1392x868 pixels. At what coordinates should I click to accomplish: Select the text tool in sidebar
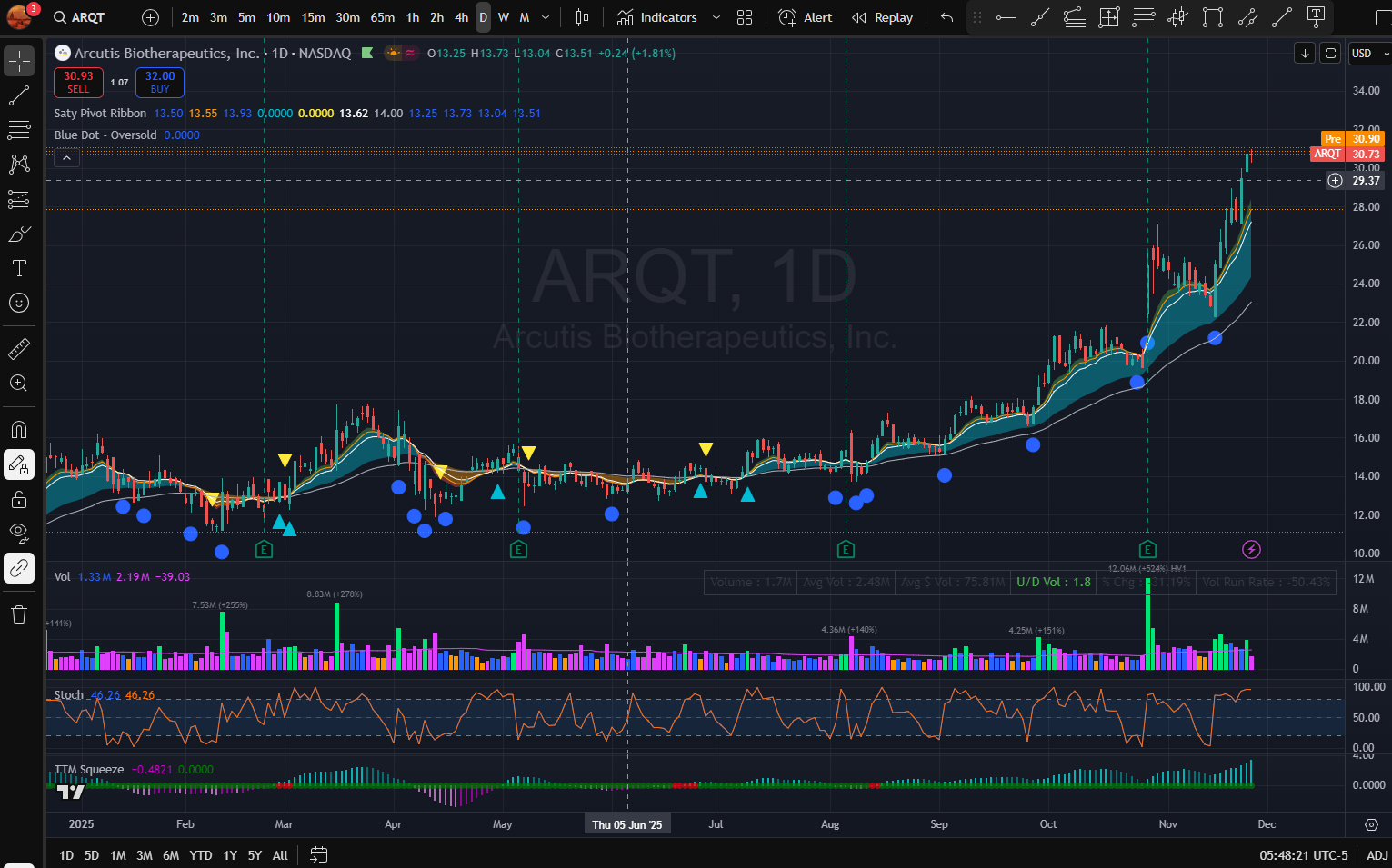point(19,268)
